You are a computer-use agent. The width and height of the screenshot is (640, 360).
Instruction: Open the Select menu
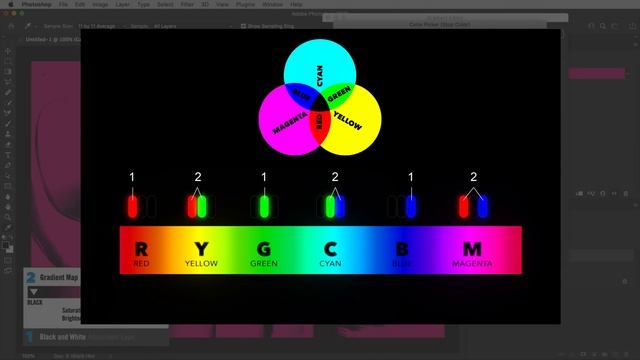coord(165,4)
